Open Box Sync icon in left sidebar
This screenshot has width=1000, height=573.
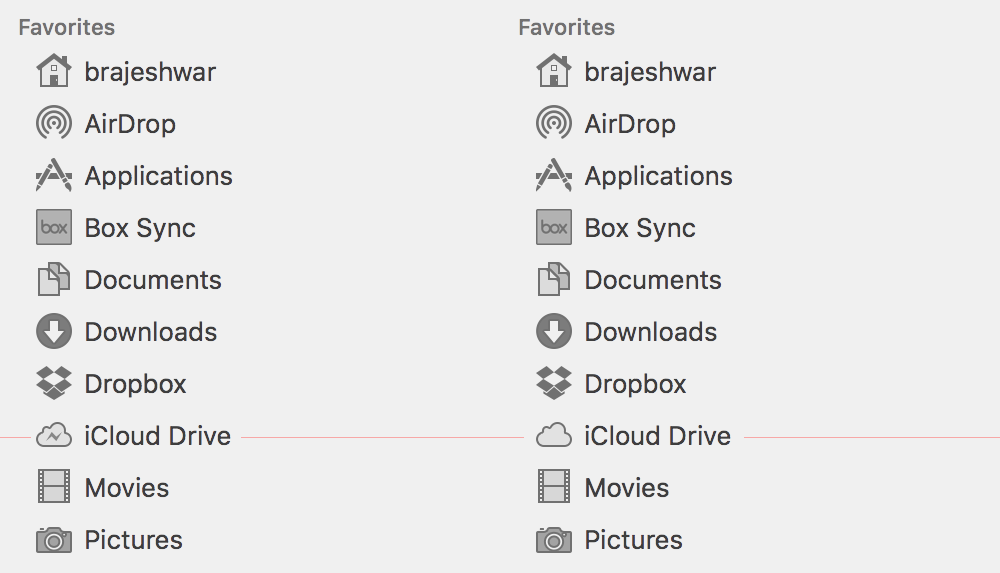pyautogui.click(x=54, y=227)
